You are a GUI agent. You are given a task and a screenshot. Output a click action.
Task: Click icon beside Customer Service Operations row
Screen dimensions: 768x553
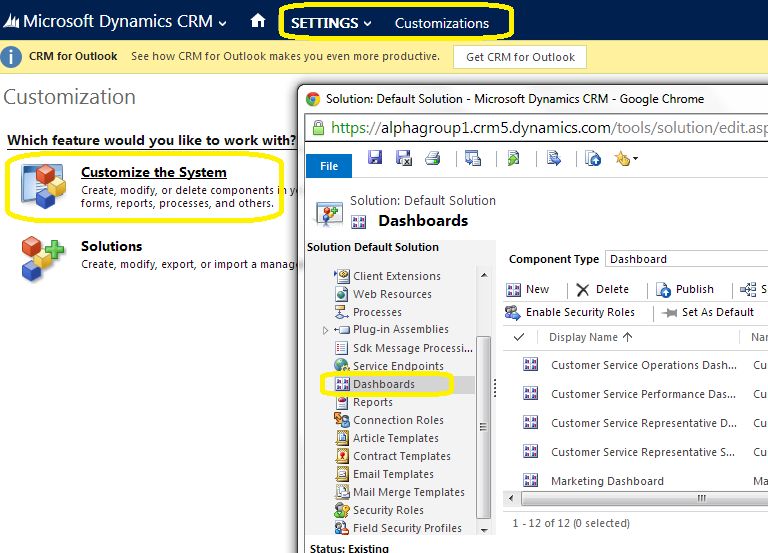[530, 364]
